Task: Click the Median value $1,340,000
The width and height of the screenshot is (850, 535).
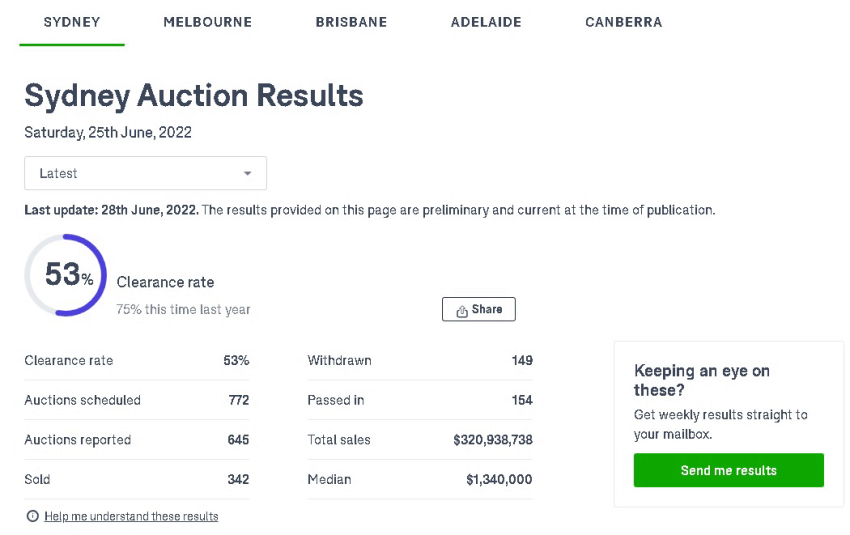Action: [499, 479]
